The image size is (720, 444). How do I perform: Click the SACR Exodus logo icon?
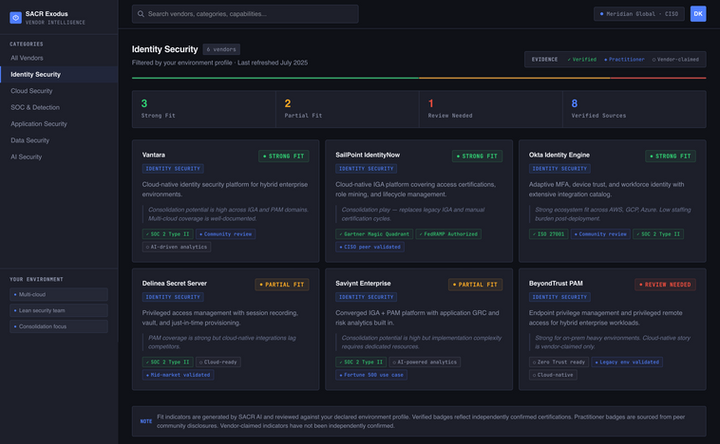pyautogui.click(x=16, y=17)
